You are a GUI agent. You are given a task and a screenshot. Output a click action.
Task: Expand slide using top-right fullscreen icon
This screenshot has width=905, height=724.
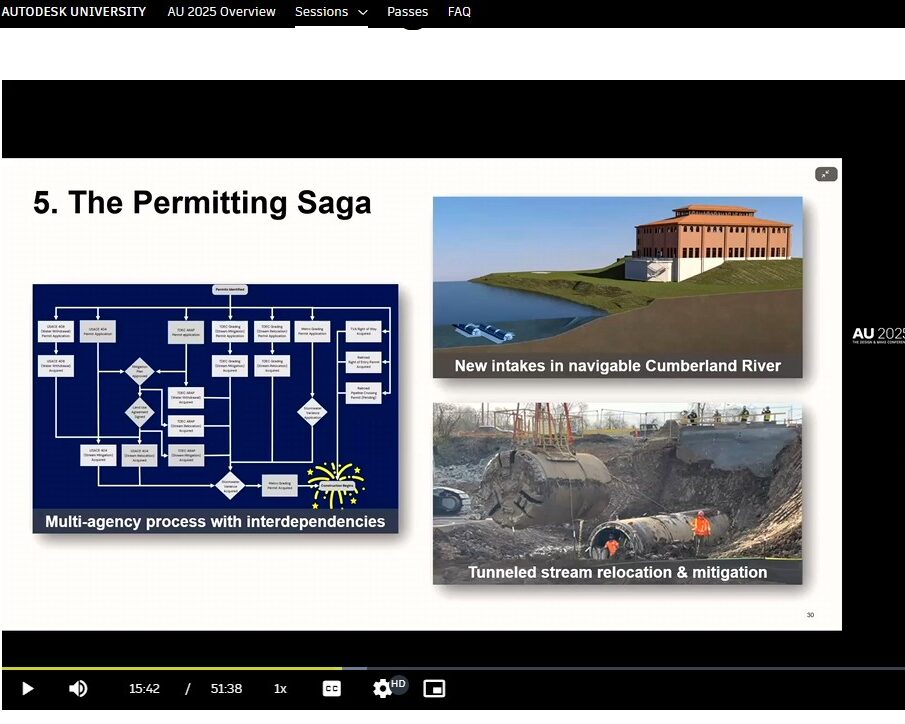pyautogui.click(x=826, y=174)
